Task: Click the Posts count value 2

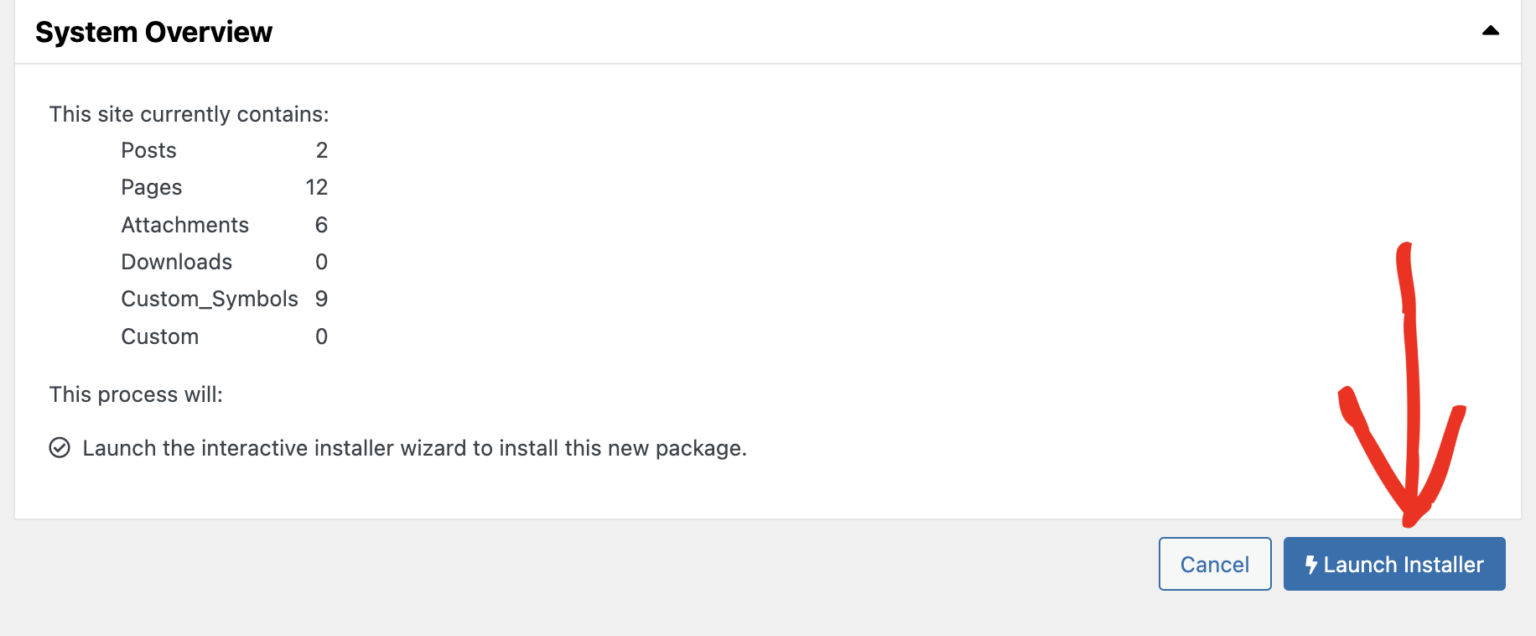Action: coord(321,150)
